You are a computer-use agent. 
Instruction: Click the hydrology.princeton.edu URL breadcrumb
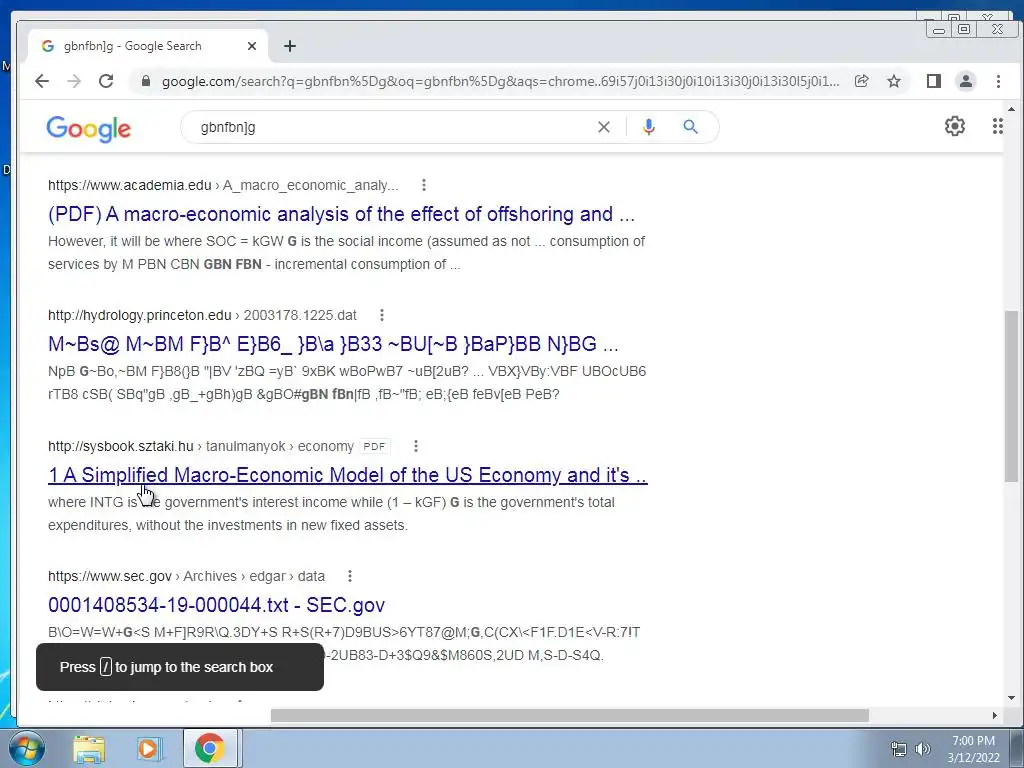tap(202, 315)
